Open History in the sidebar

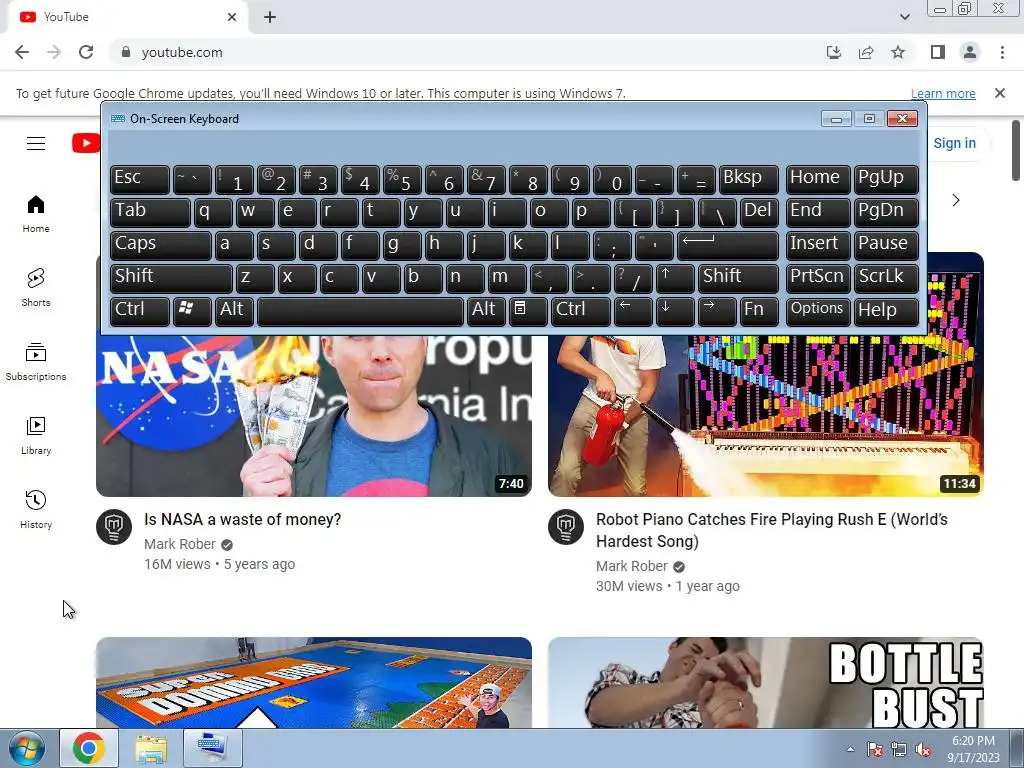[x=36, y=509]
